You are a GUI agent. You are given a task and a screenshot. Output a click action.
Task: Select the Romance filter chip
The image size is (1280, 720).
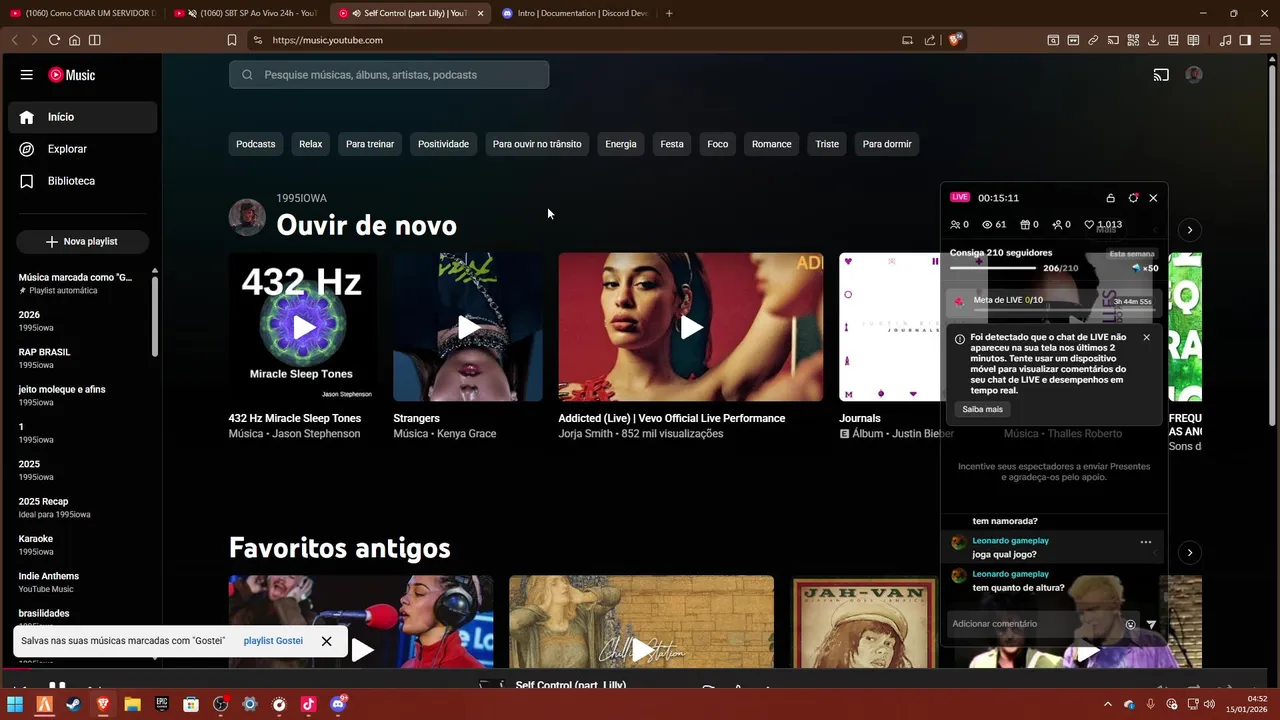point(771,144)
